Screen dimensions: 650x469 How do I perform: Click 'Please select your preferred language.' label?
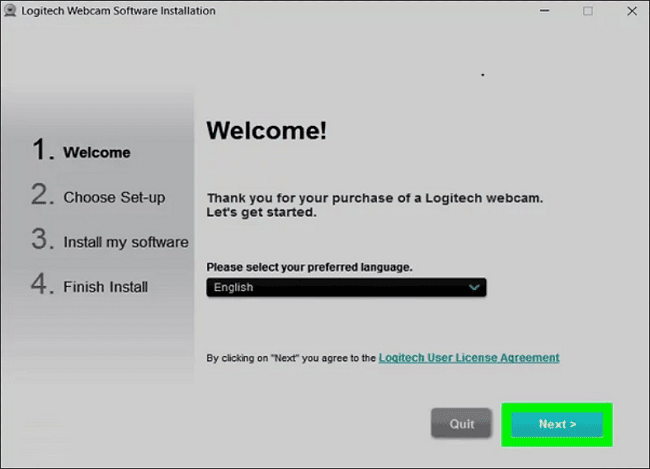309,267
